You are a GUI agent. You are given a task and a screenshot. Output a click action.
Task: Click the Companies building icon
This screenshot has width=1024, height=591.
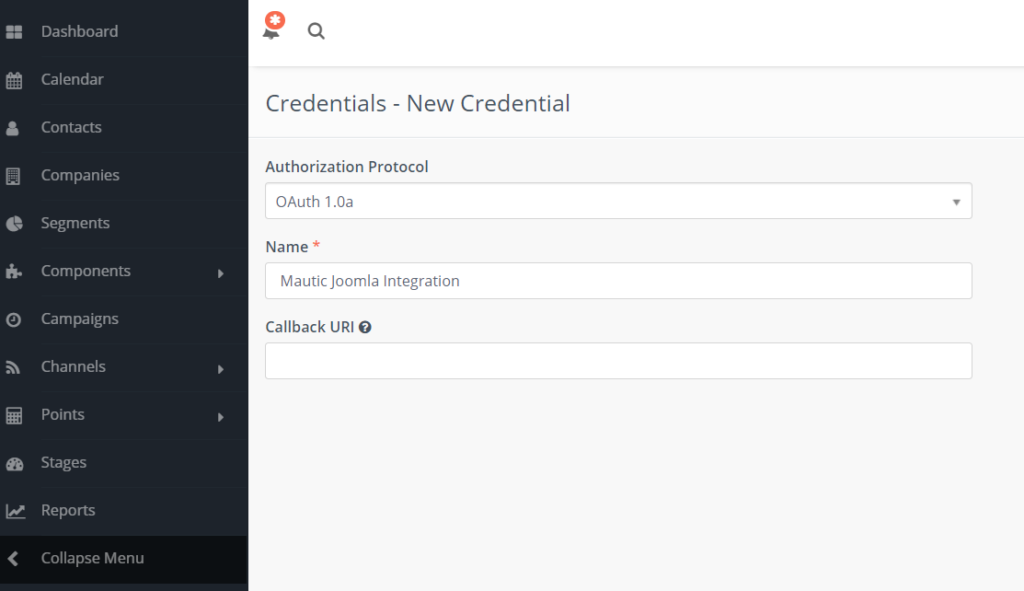pyautogui.click(x=13, y=176)
